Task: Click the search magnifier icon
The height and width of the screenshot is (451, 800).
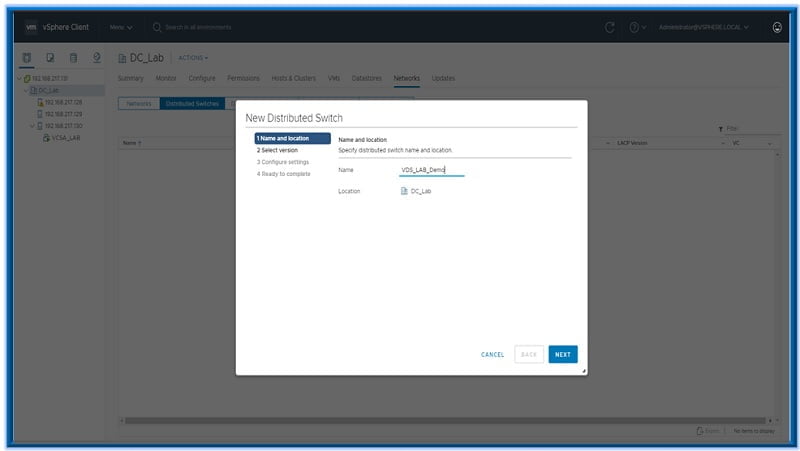Action: (157, 27)
